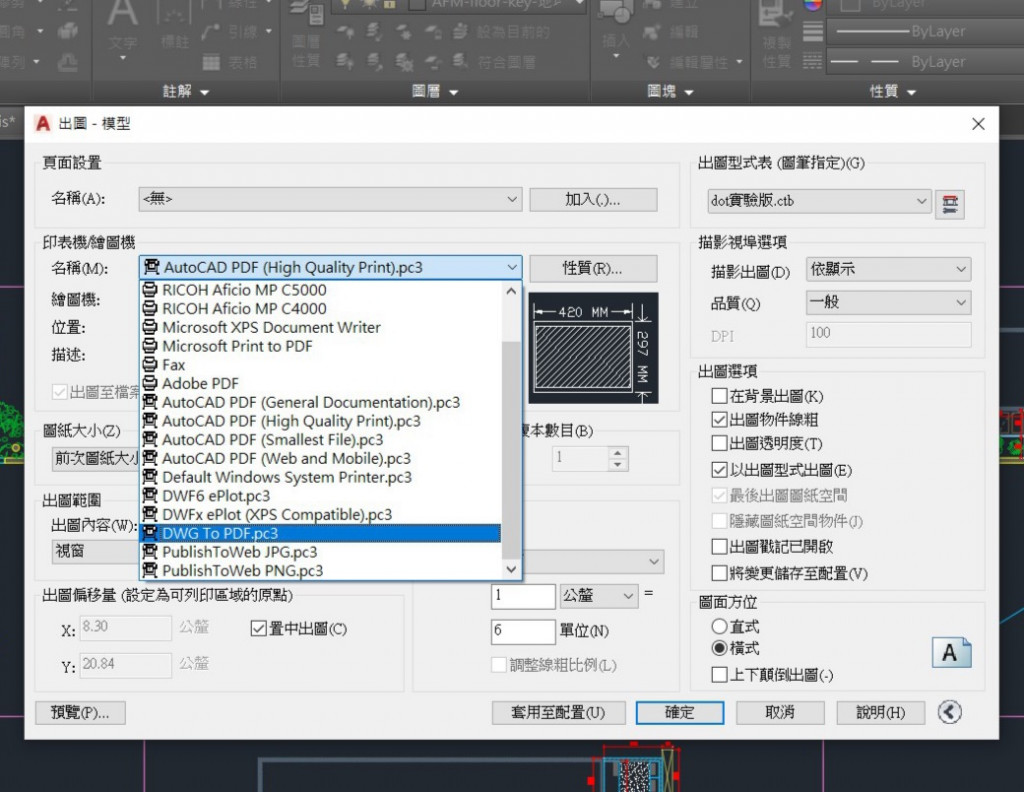Open the page setup name dropdown
This screenshot has width=1024, height=792.
coord(330,199)
